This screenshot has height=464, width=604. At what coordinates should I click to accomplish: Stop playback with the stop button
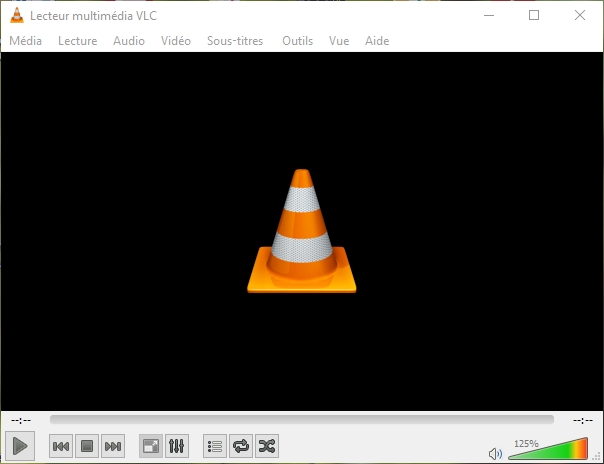point(87,446)
